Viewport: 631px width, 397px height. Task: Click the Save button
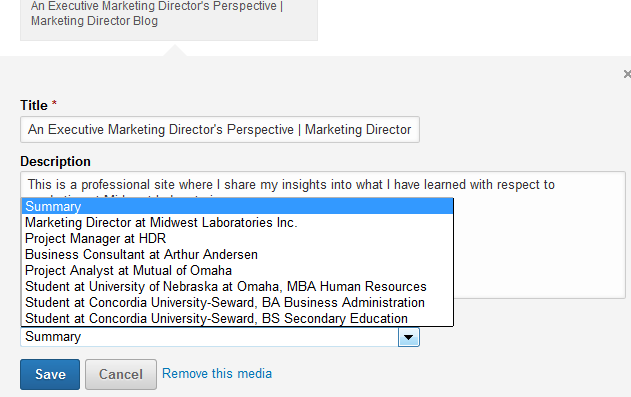tap(50, 374)
